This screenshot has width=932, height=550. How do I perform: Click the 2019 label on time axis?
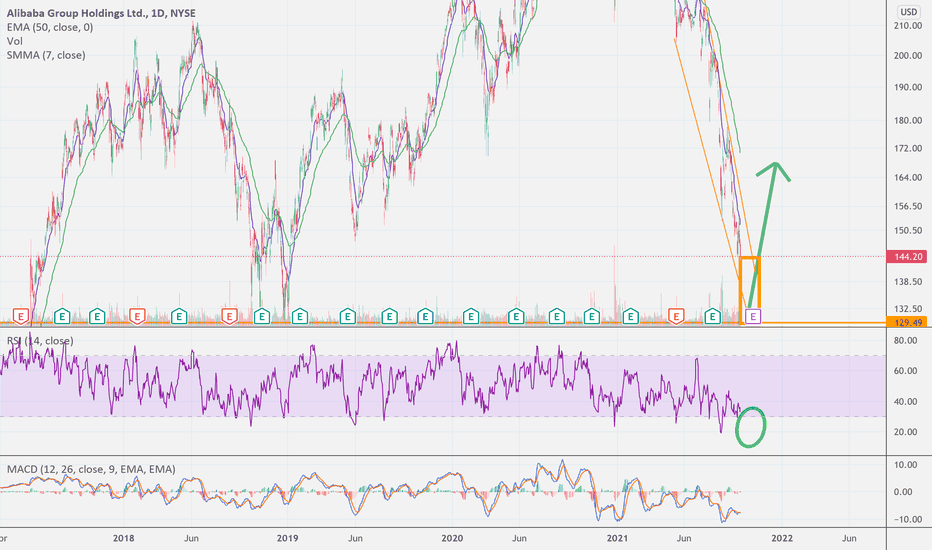(287, 538)
